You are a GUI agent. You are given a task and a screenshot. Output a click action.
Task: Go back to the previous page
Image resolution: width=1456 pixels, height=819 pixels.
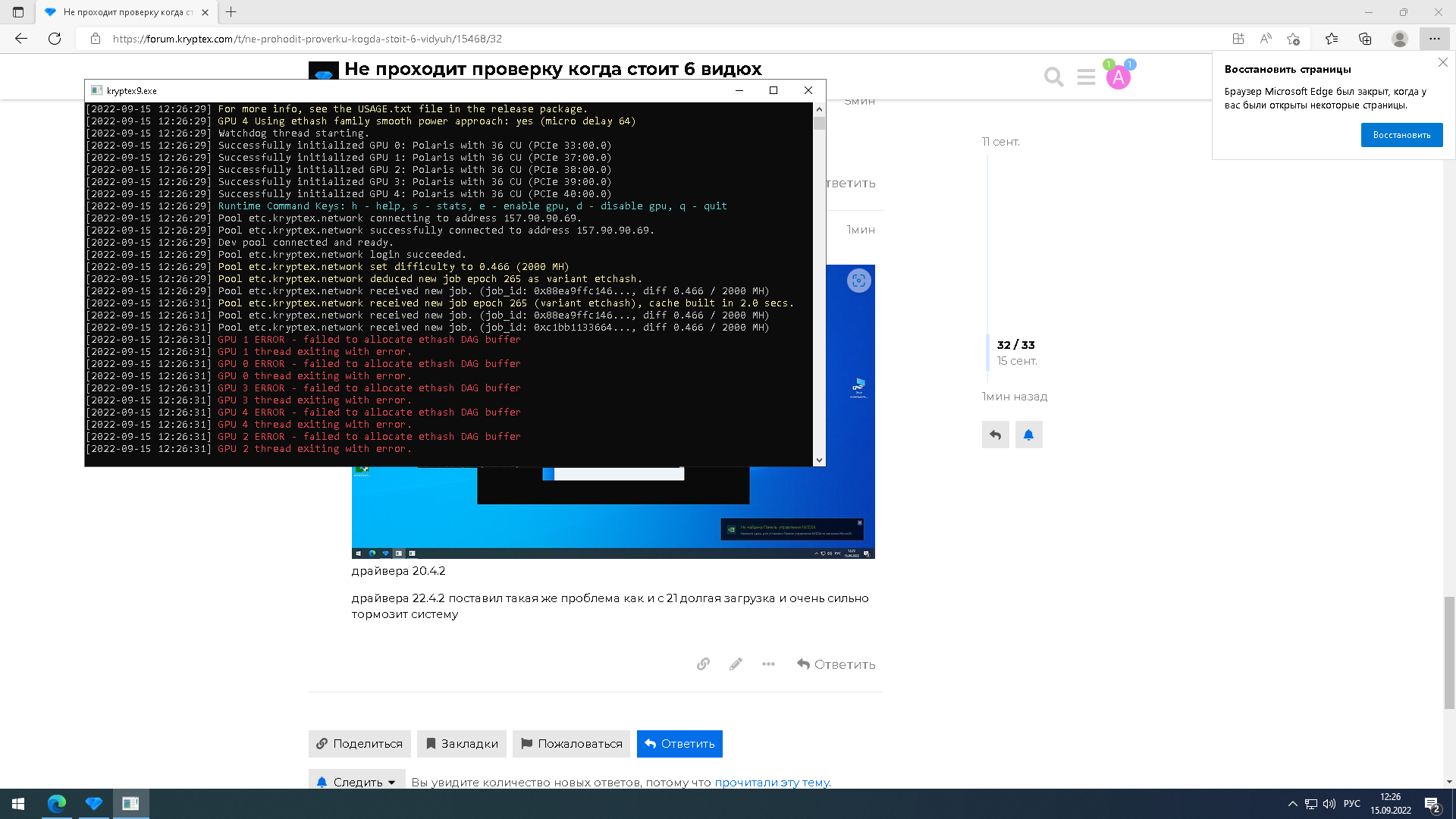21,39
